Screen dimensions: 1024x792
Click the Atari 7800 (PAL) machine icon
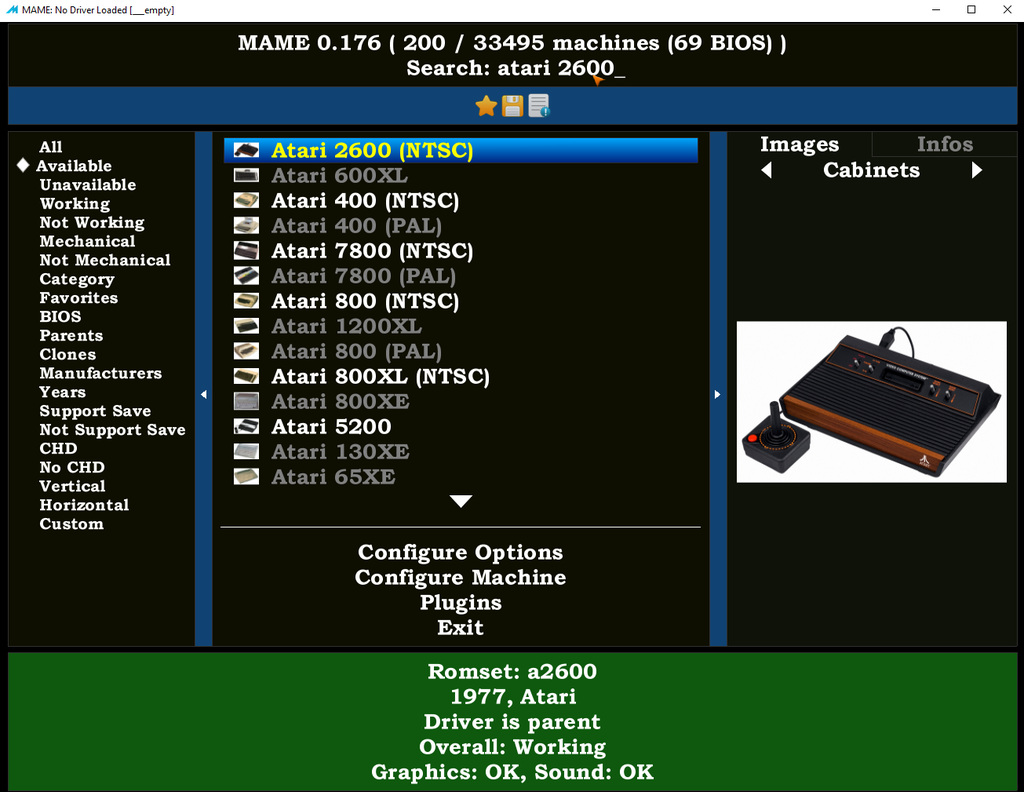[x=246, y=276]
